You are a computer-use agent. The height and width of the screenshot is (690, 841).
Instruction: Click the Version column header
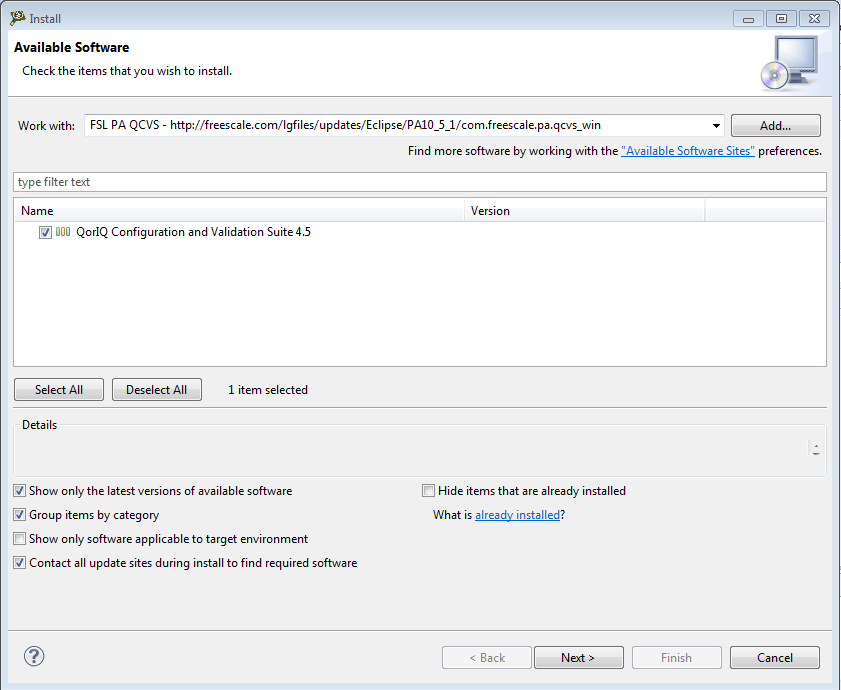coord(585,211)
